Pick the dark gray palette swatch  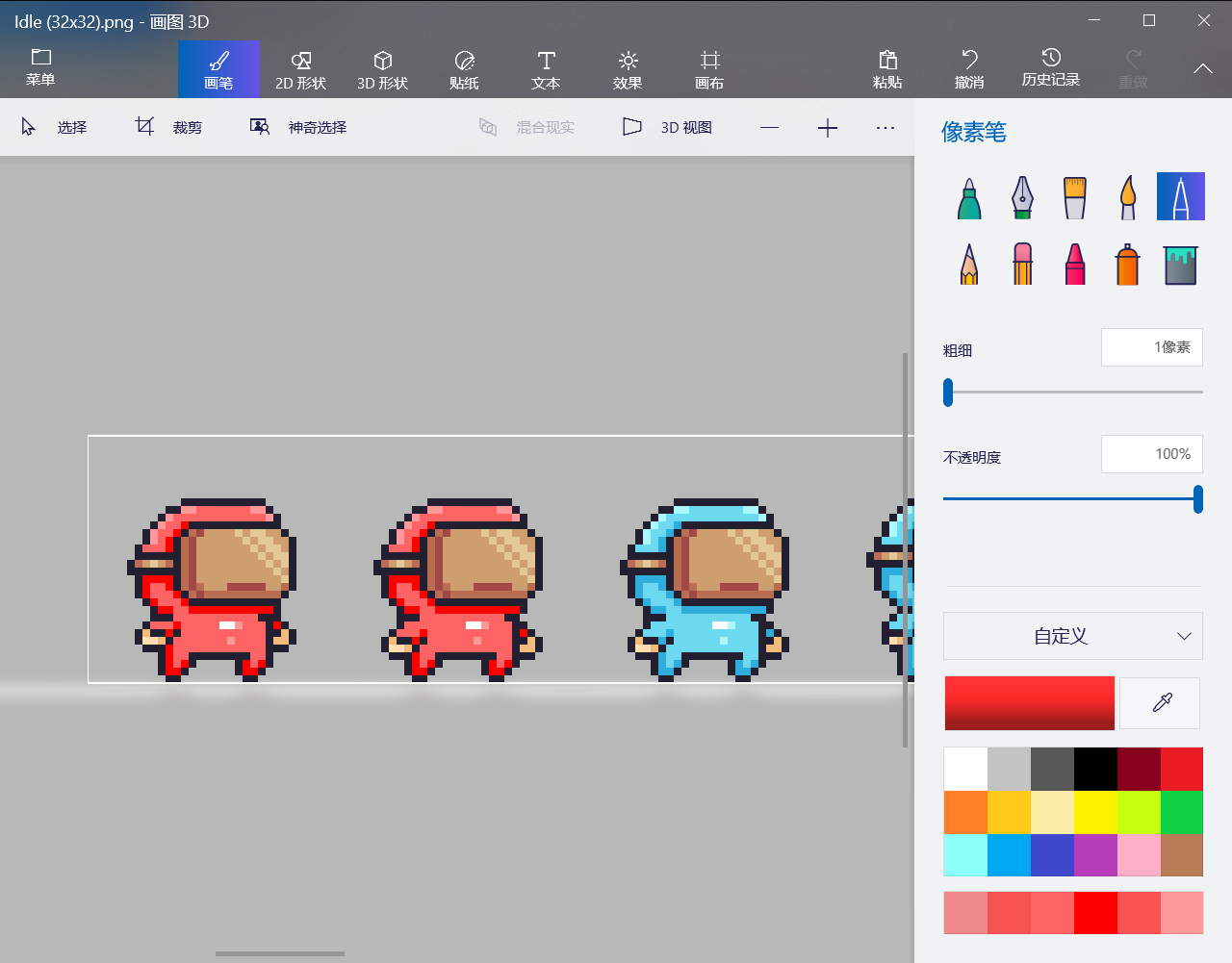click(x=1052, y=769)
